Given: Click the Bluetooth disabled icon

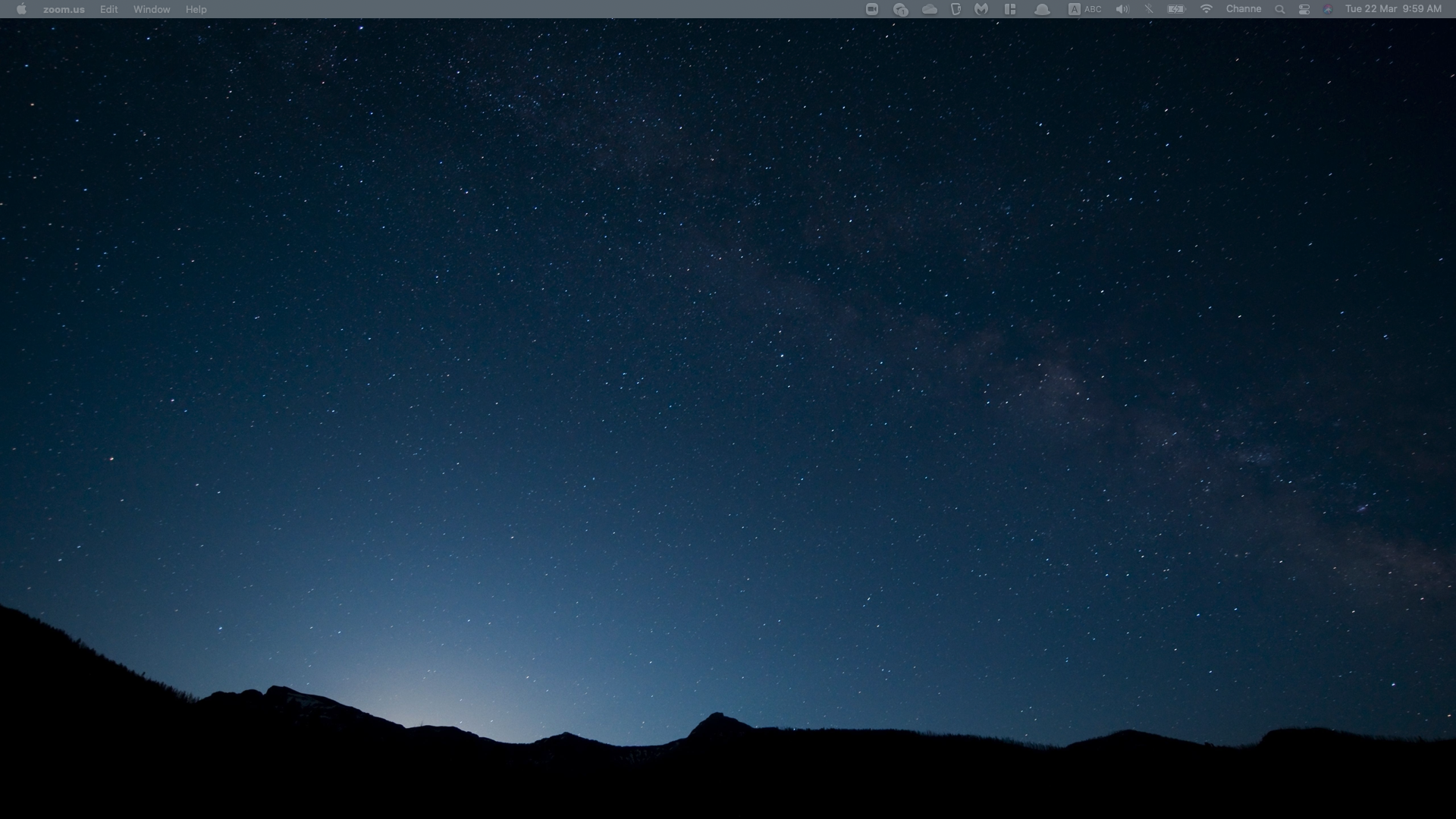Looking at the screenshot, I should (1149, 9).
